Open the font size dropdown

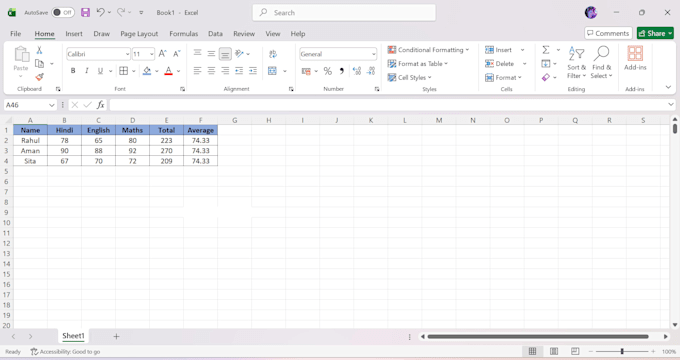click(x=151, y=54)
